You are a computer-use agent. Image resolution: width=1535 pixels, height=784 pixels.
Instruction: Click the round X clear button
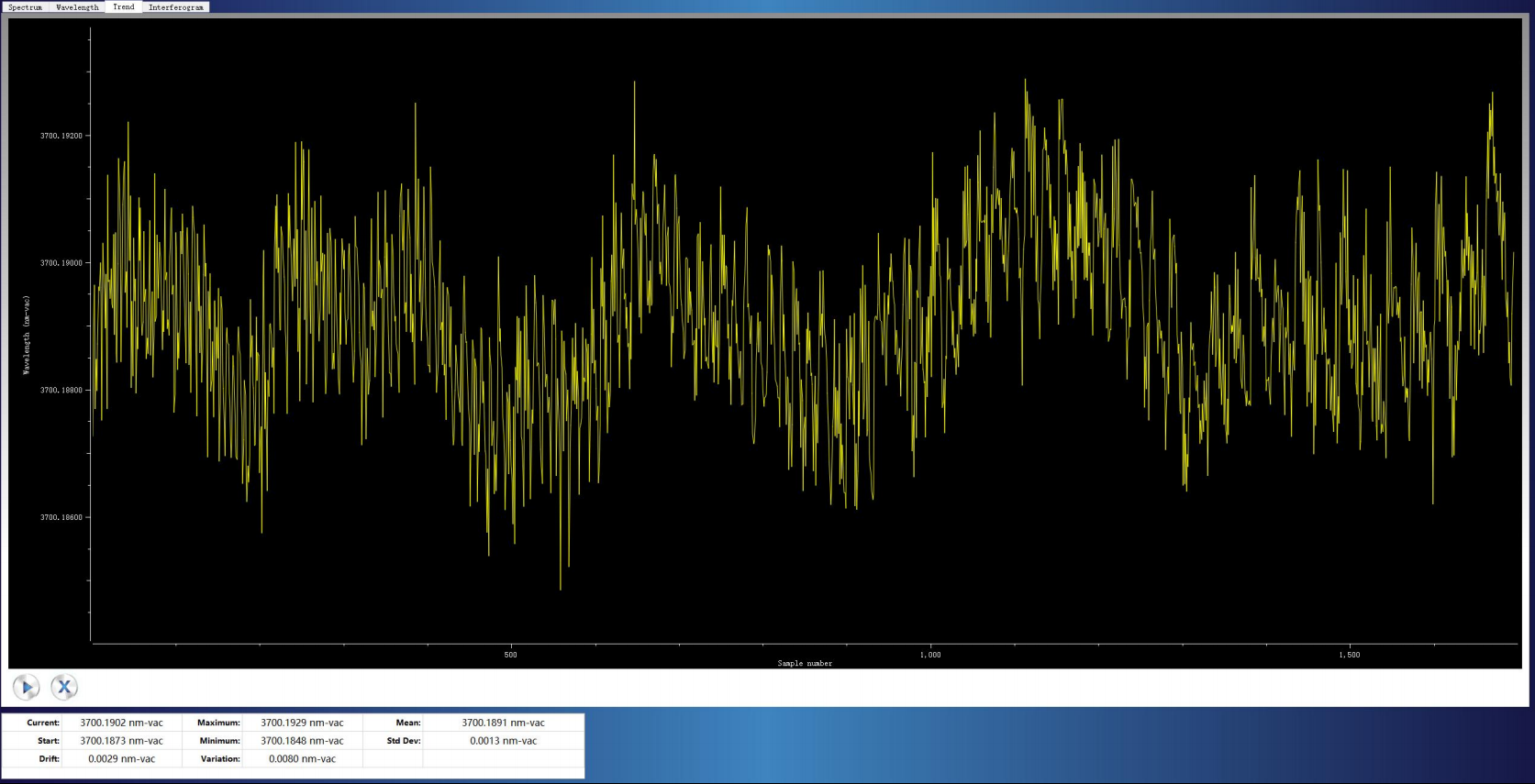click(64, 687)
